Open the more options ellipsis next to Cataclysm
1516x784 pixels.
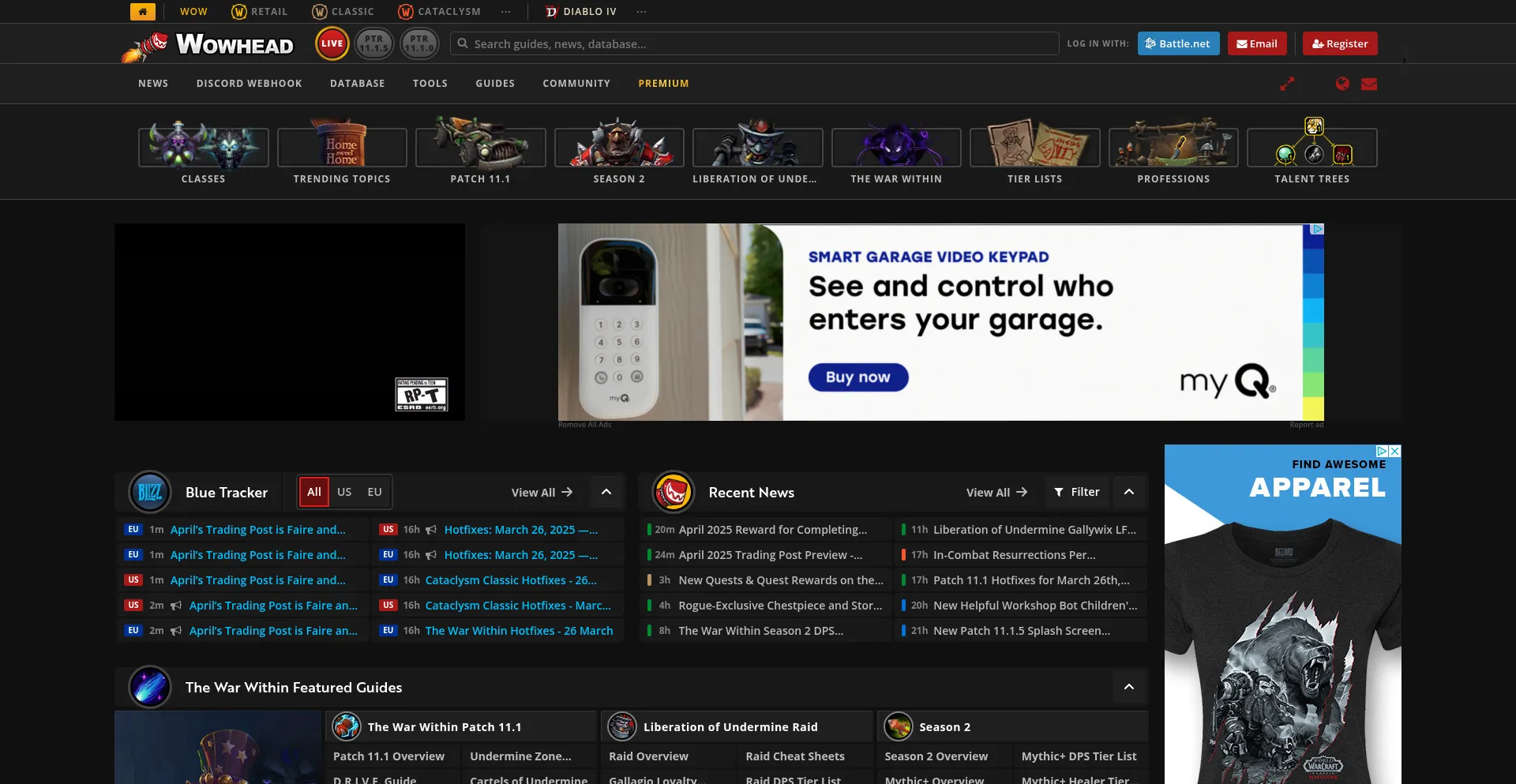(506, 11)
